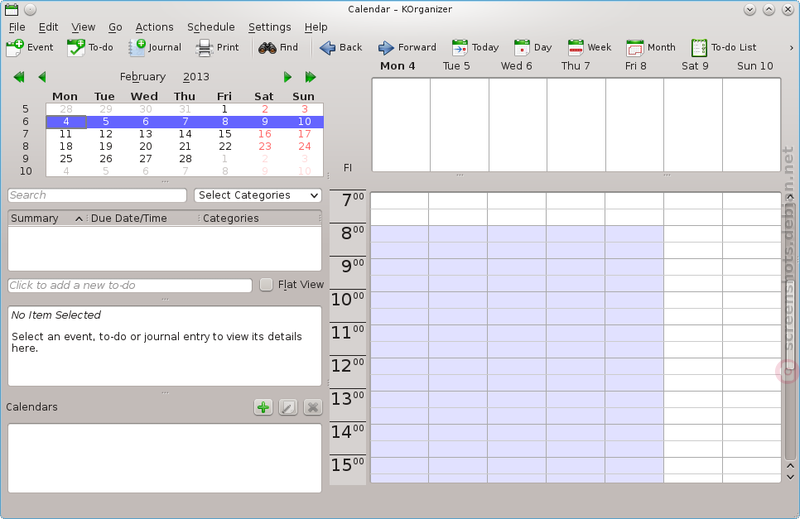Open the Schedule menu
This screenshot has height=519, width=800.
coord(211,27)
